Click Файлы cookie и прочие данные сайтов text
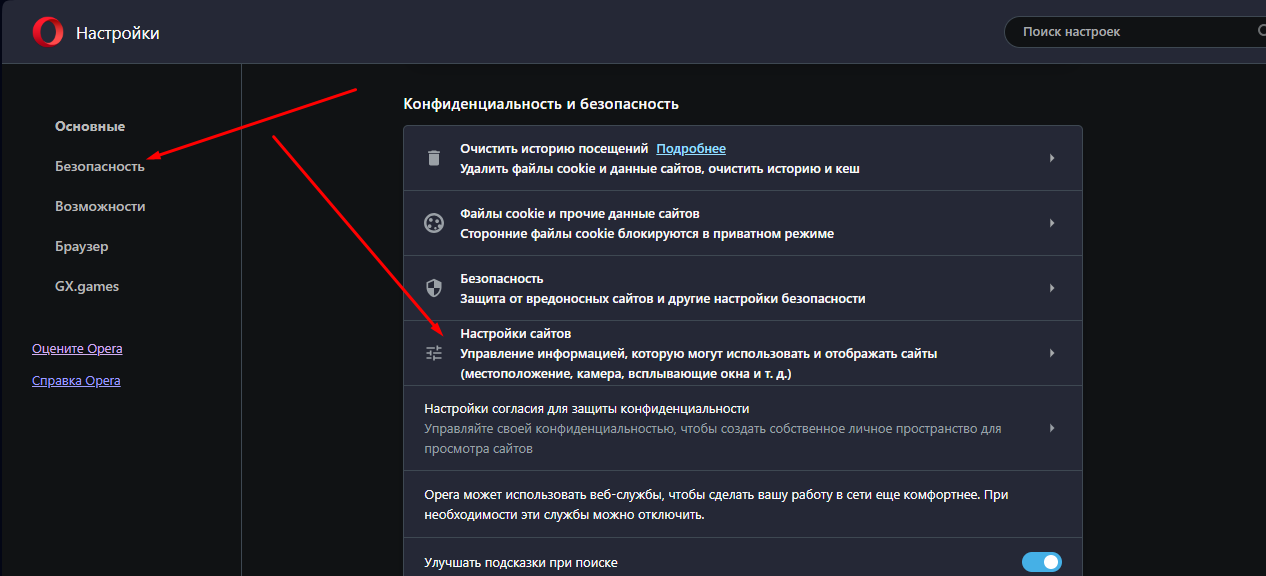 (x=580, y=213)
